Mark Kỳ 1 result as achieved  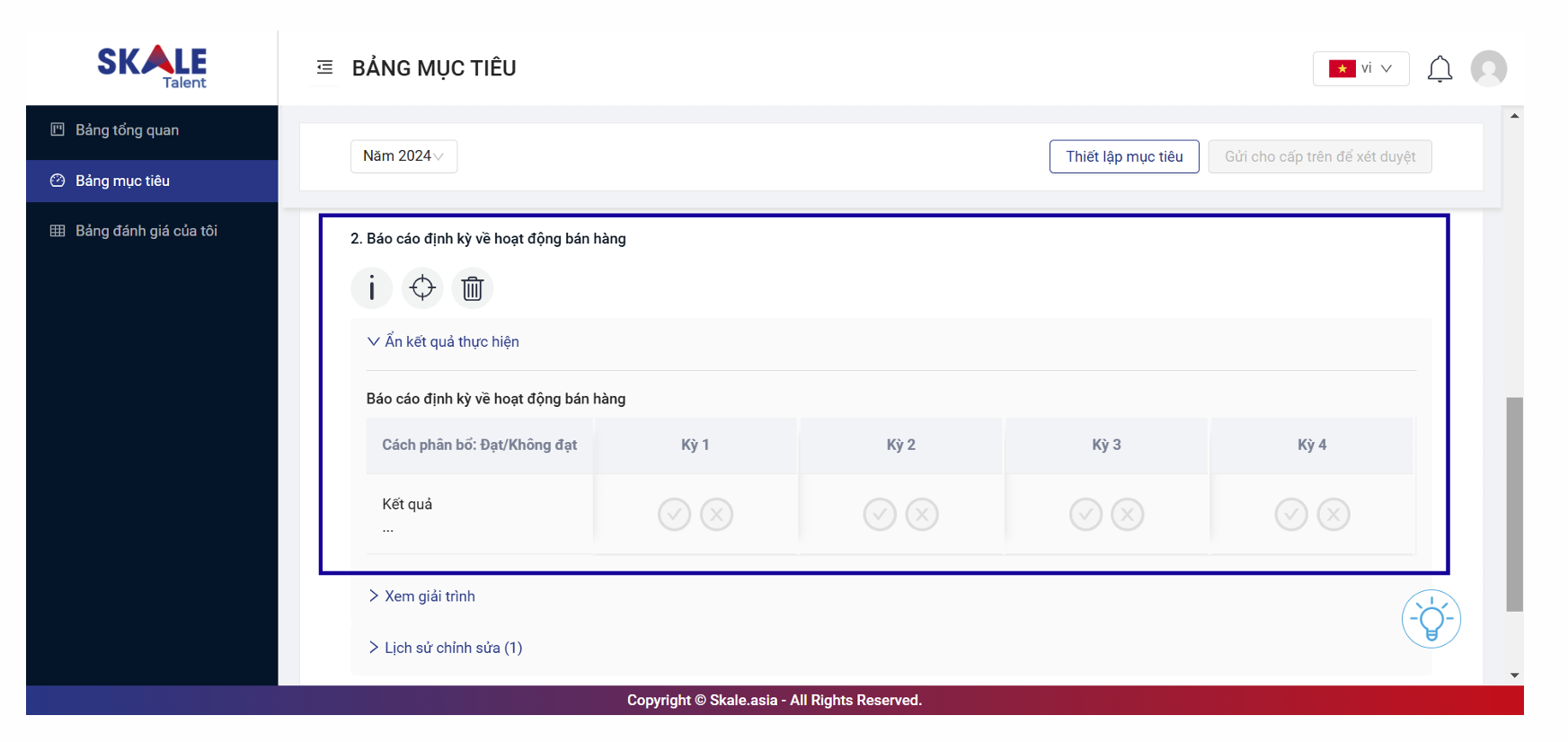point(674,515)
